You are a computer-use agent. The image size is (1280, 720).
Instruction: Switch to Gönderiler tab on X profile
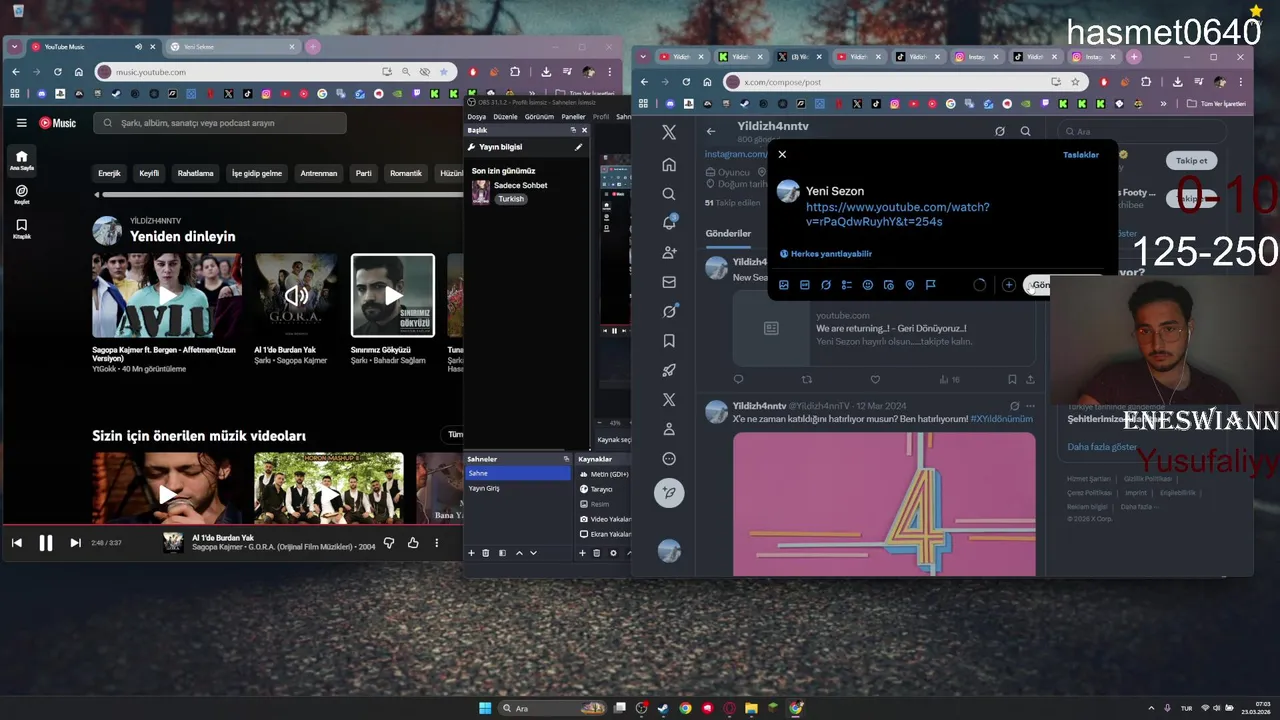728,233
